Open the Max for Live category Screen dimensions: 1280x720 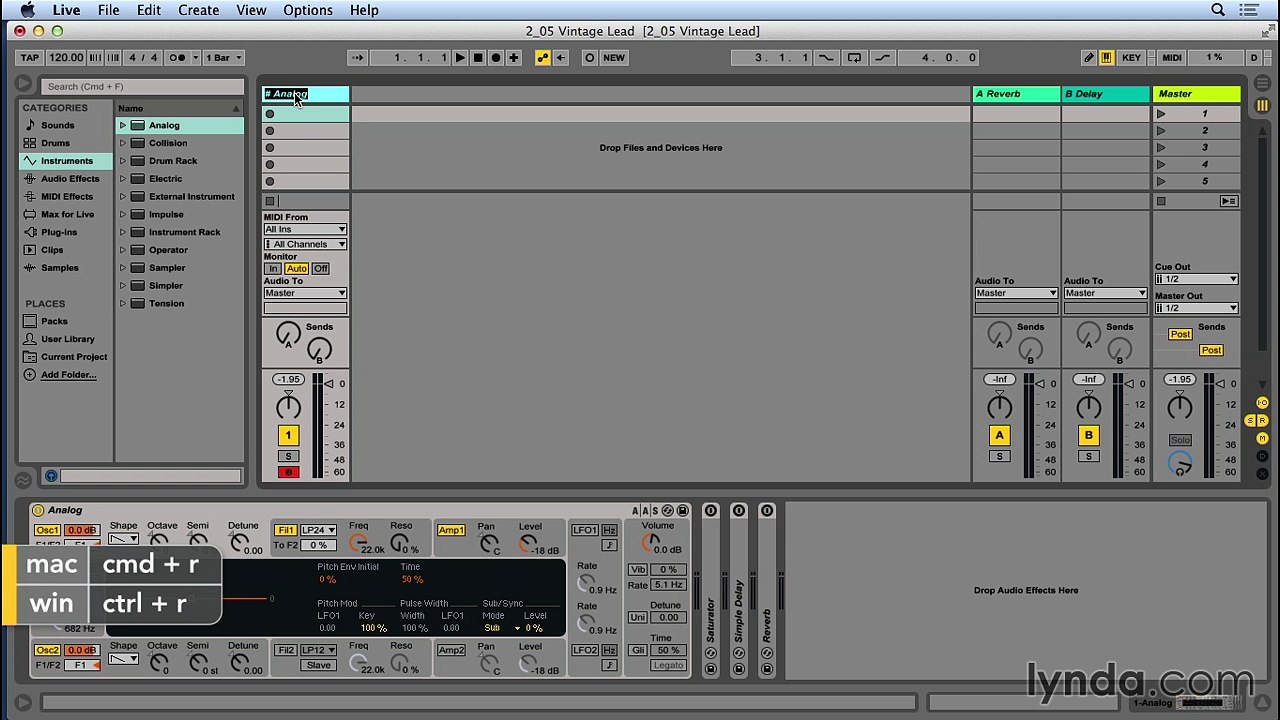67,214
